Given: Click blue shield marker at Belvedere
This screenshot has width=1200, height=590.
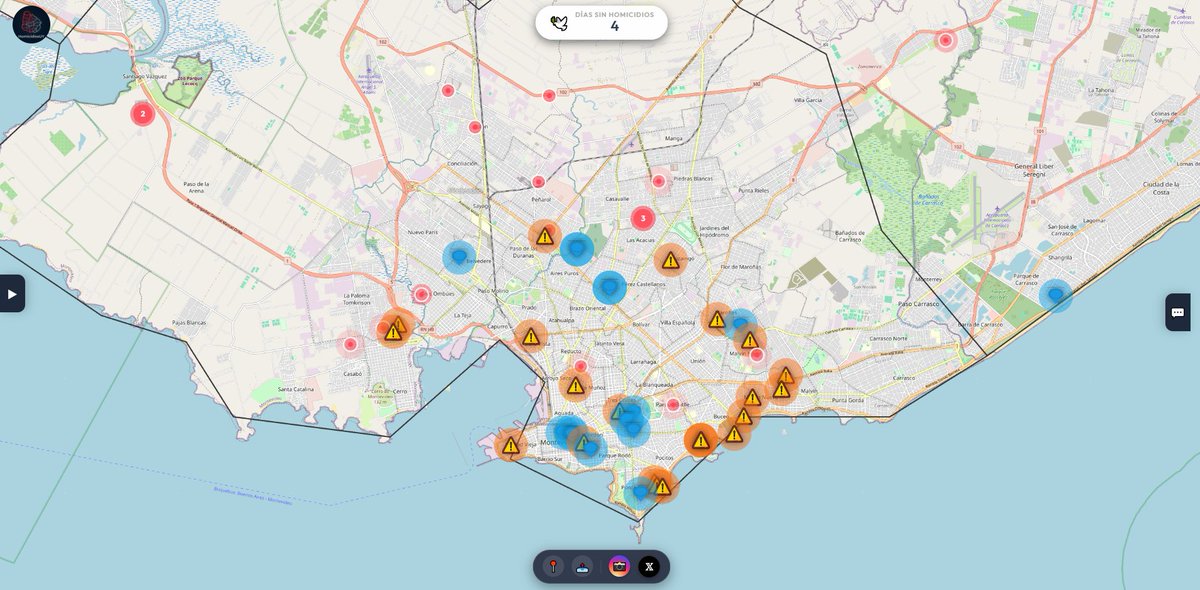Looking at the screenshot, I should pyautogui.click(x=460, y=258).
